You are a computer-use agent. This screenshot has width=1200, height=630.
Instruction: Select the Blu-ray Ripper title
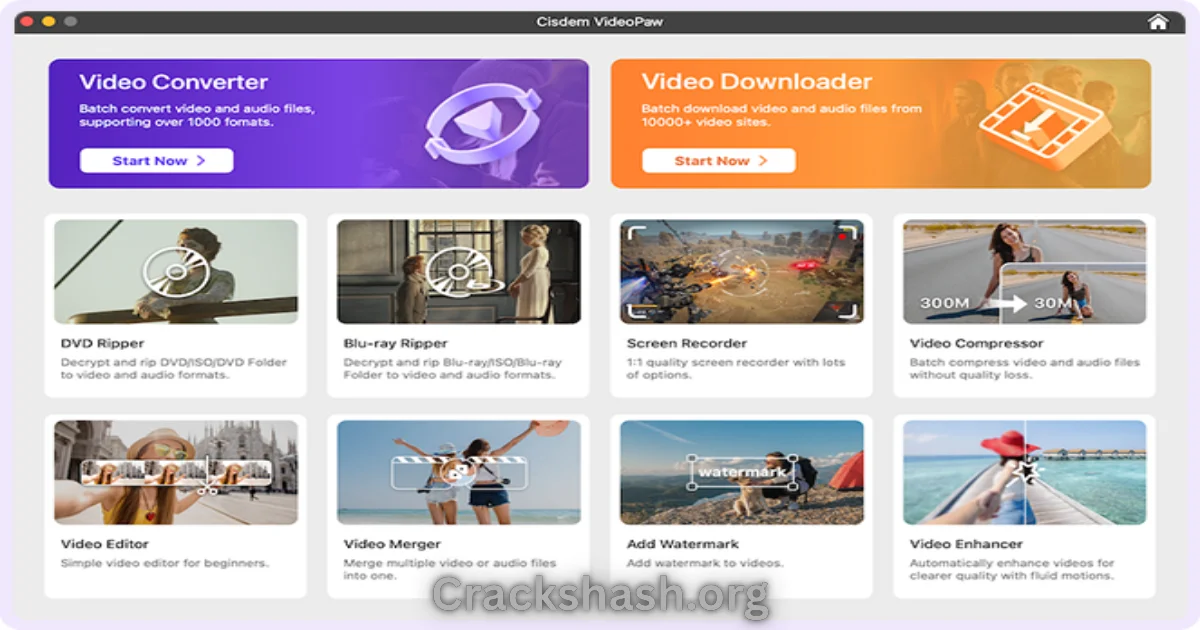[x=395, y=343]
